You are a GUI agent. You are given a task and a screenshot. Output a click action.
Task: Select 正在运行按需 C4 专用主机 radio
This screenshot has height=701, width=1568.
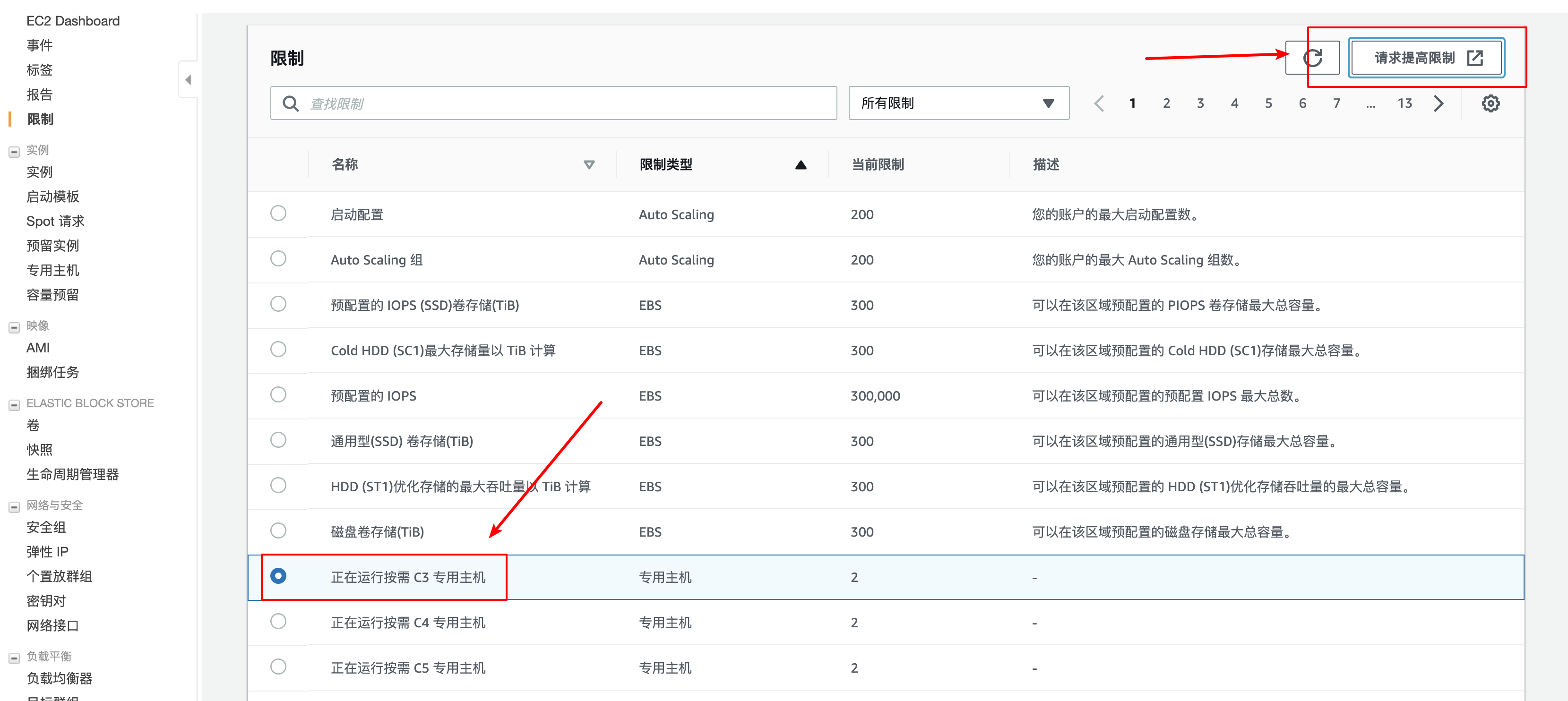point(278,621)
